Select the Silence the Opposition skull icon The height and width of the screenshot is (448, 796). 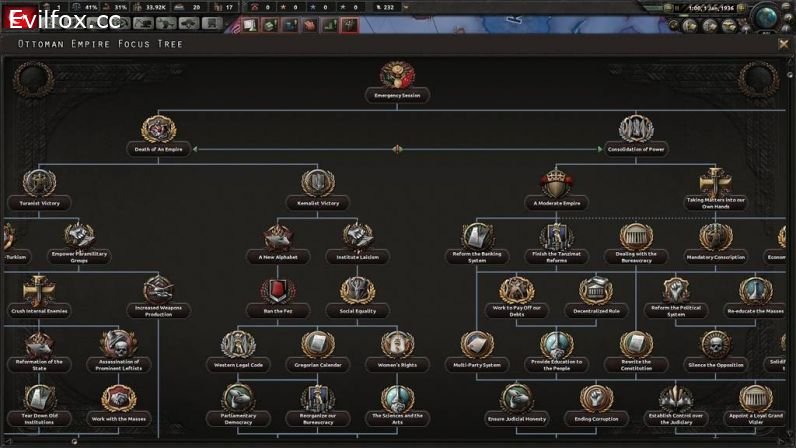point(715,346)
